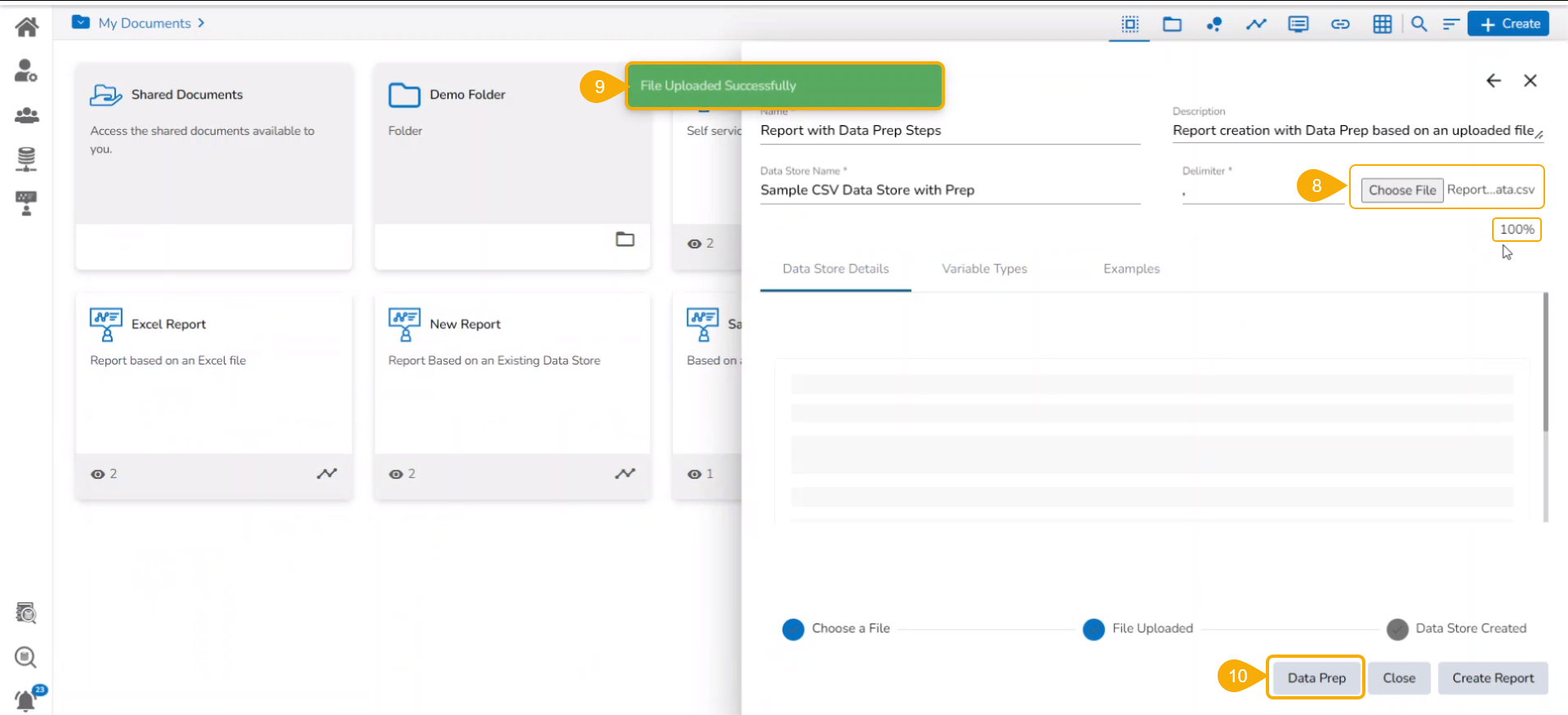Click the Create Report button
The height and width of the screenshot is (715, 1568).
[x=1492, y=677]
